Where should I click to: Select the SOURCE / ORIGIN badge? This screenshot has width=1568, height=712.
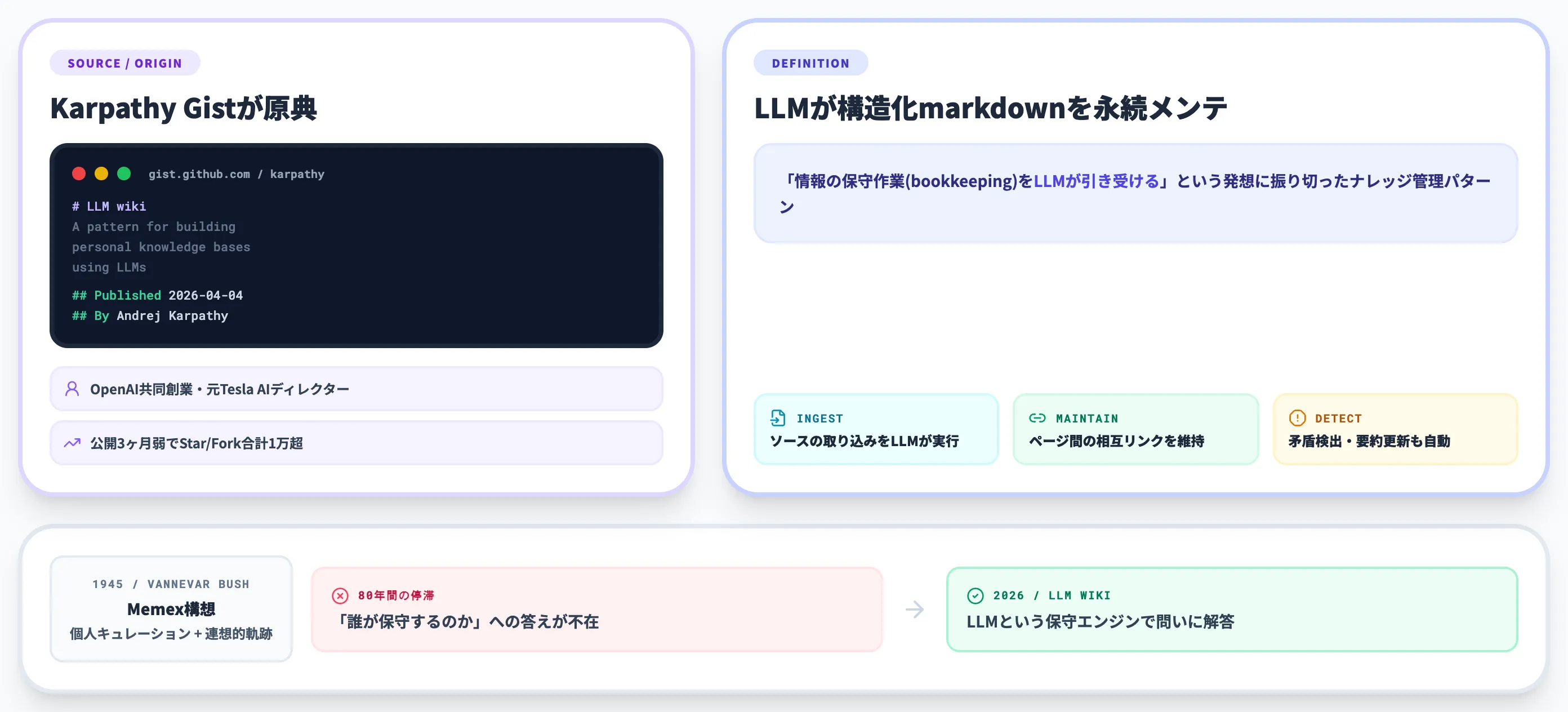pyautogui.click(x=125, y=63)
